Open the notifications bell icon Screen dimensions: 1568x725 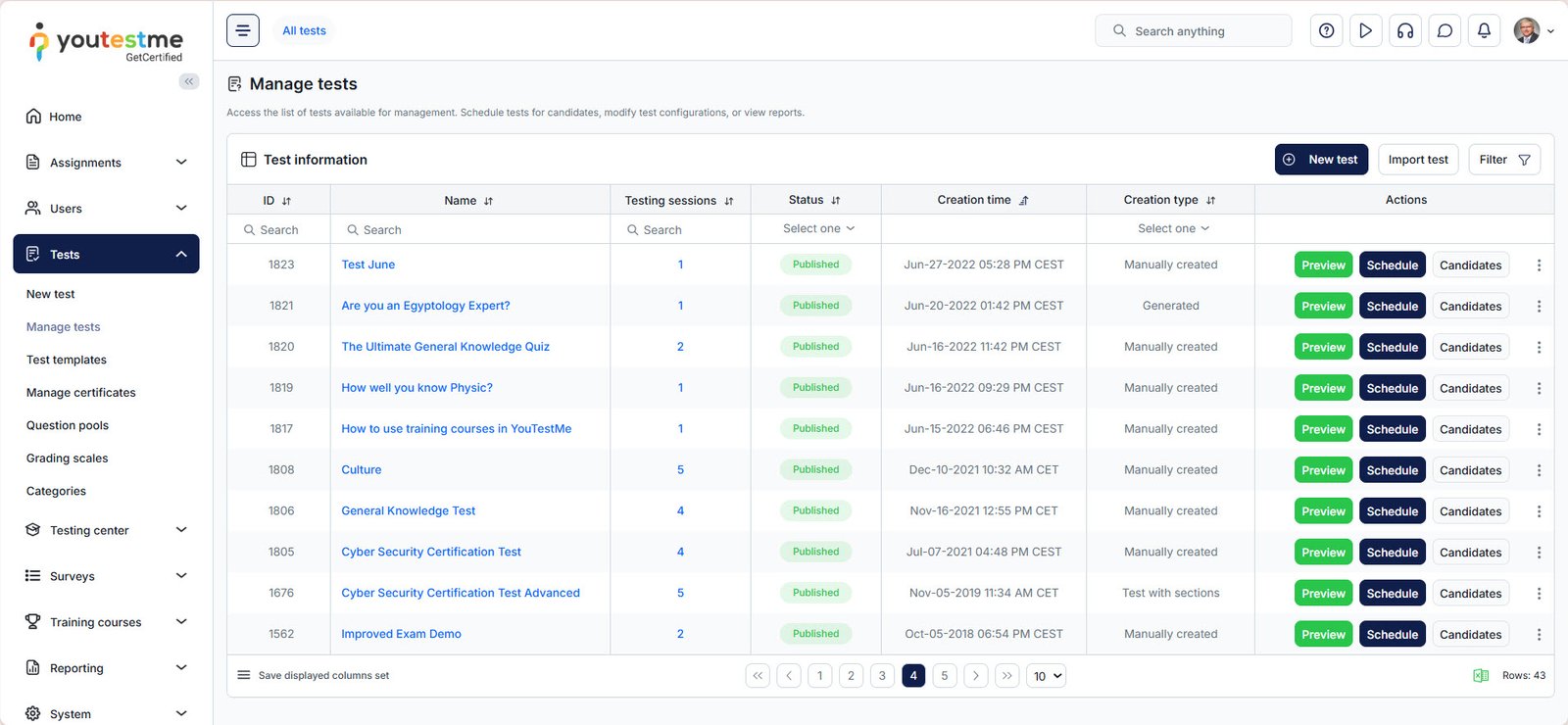coord(1484,30)
